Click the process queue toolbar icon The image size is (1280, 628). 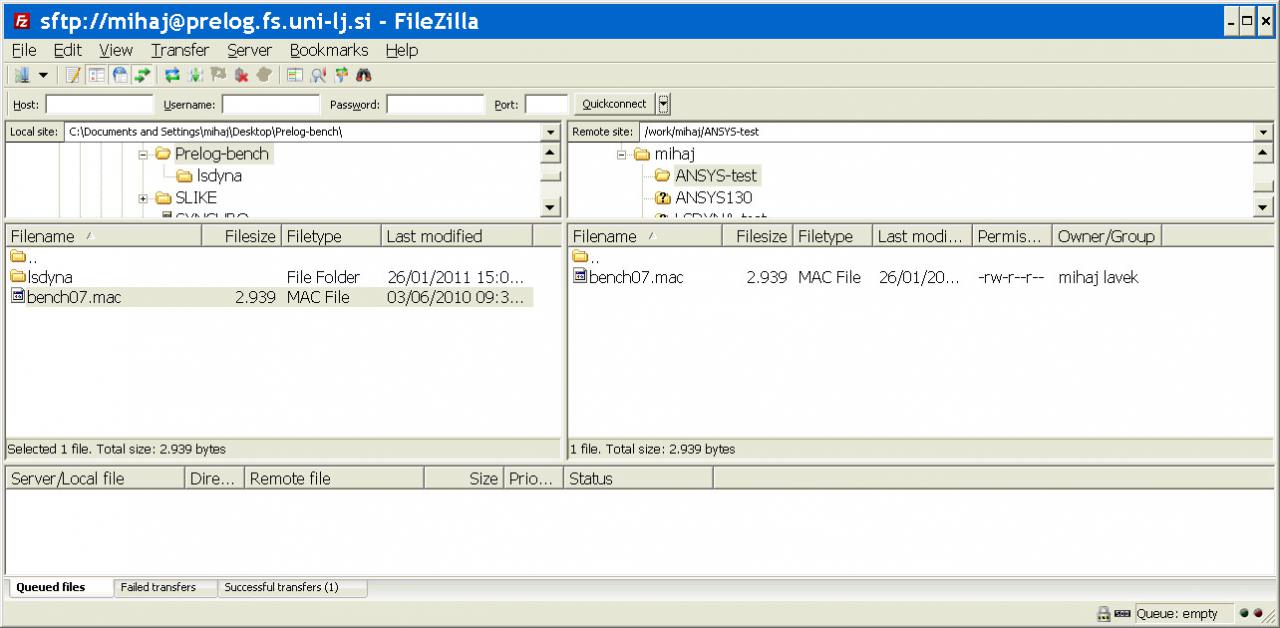point(195,75)
